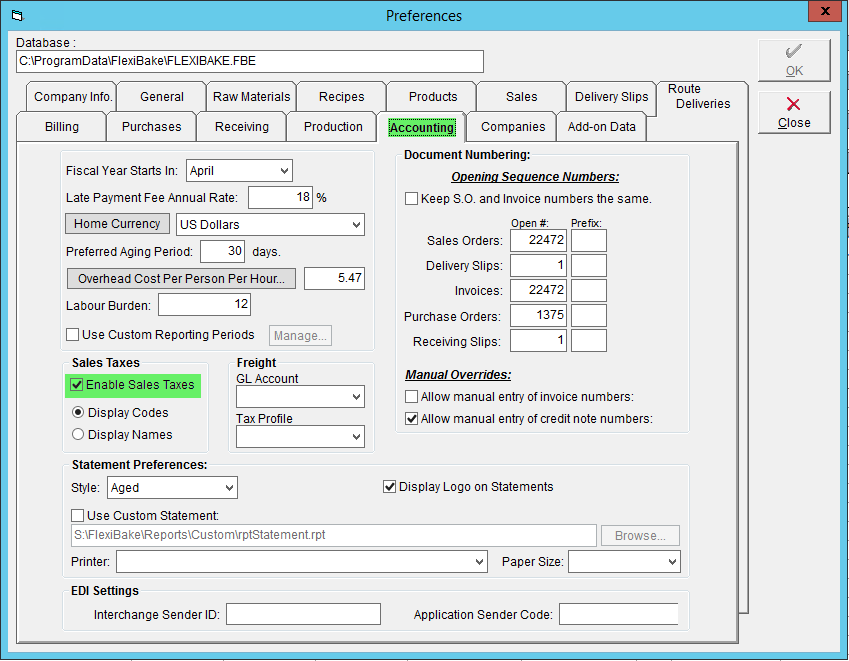The height and width of the screenshot is (661, 849).
Task: Edit the Receiving Slips Open # field
Action: (538, 341)
